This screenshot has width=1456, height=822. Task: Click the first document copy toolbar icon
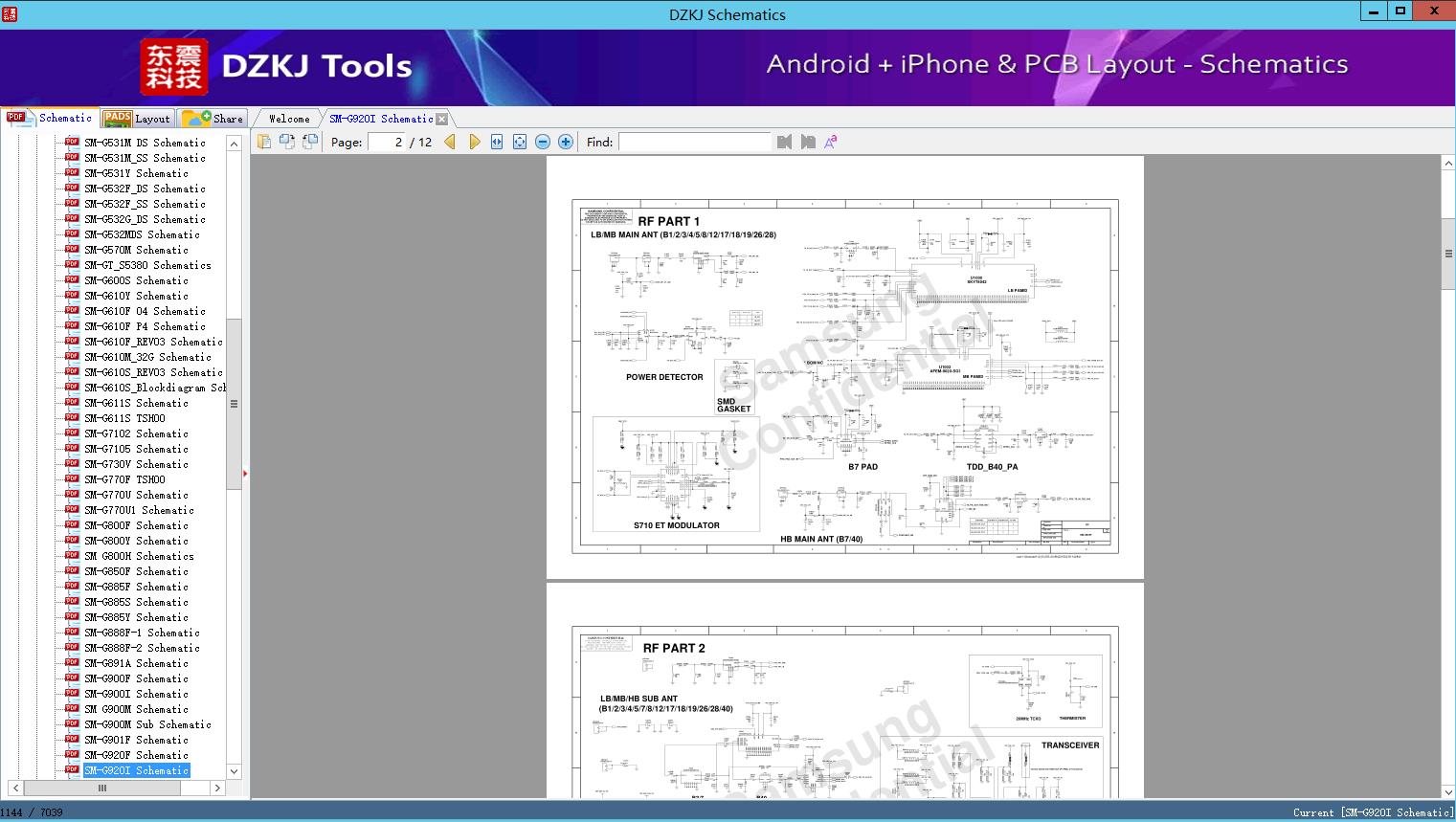pos(264,142)
